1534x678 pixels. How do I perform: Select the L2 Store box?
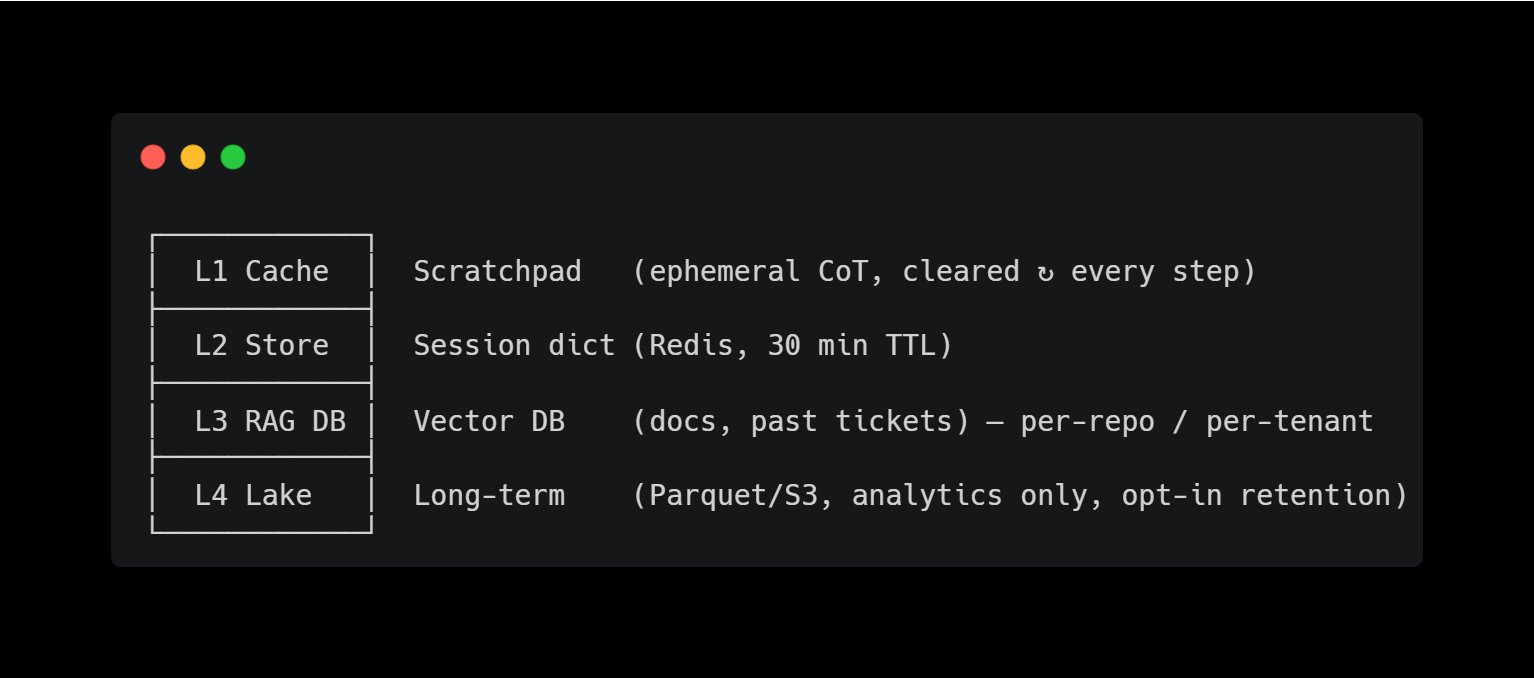pos(262,346)
